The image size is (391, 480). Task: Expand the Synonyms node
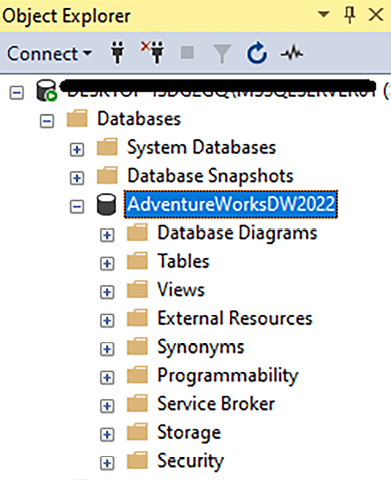(x=107, y=349)
